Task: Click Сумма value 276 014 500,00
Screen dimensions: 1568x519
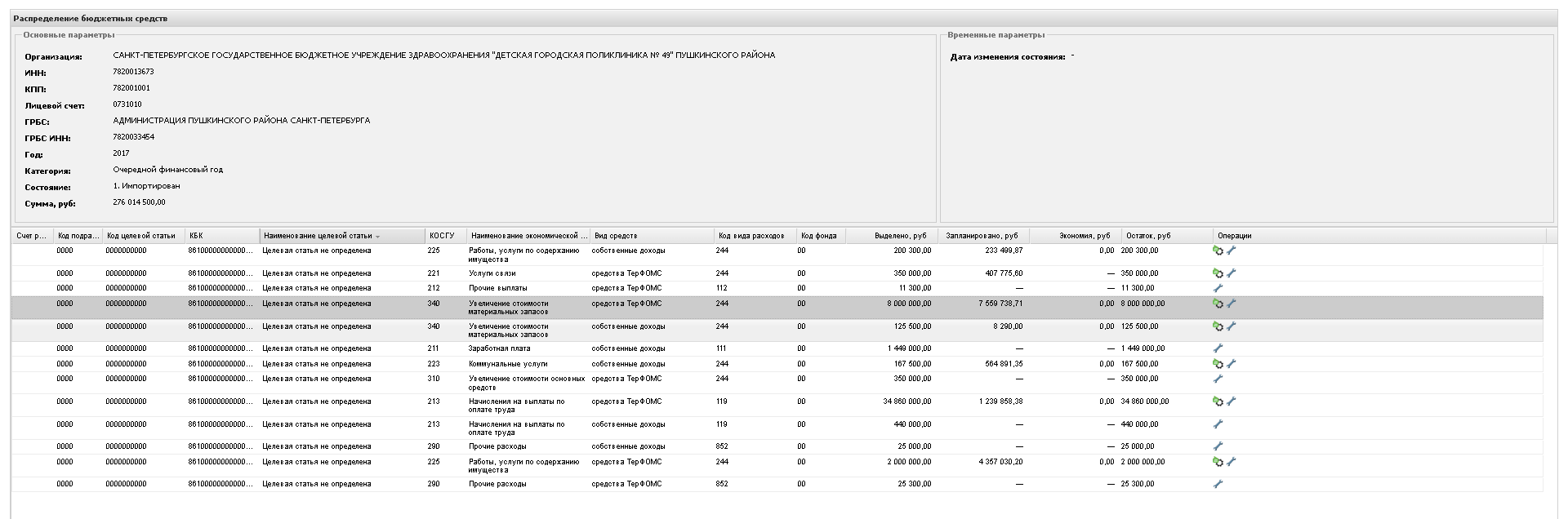Action: pos(139,202)
